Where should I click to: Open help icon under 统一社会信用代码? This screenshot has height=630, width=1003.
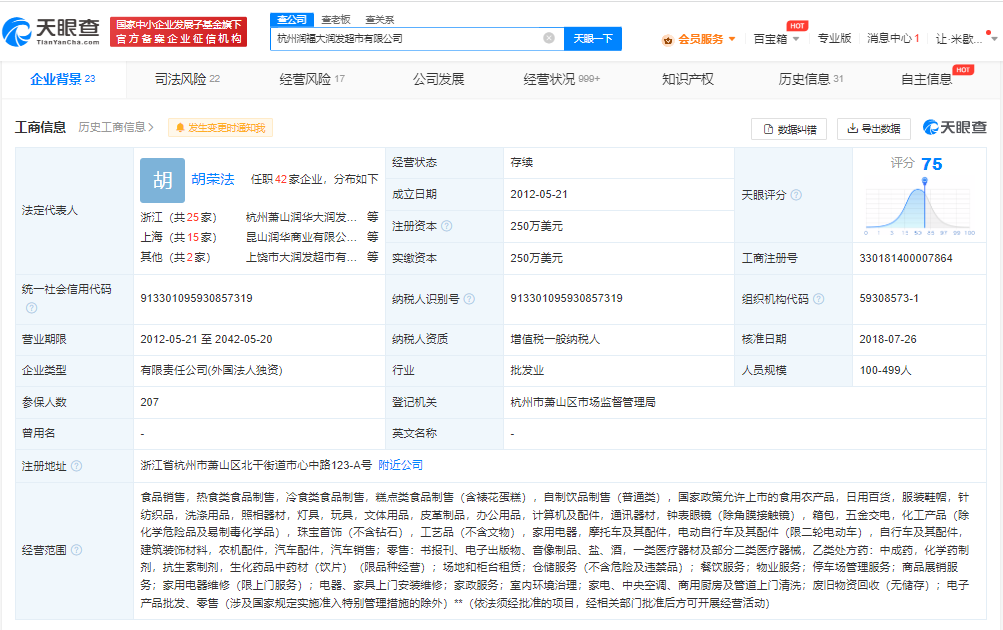[x=31, y=308]
